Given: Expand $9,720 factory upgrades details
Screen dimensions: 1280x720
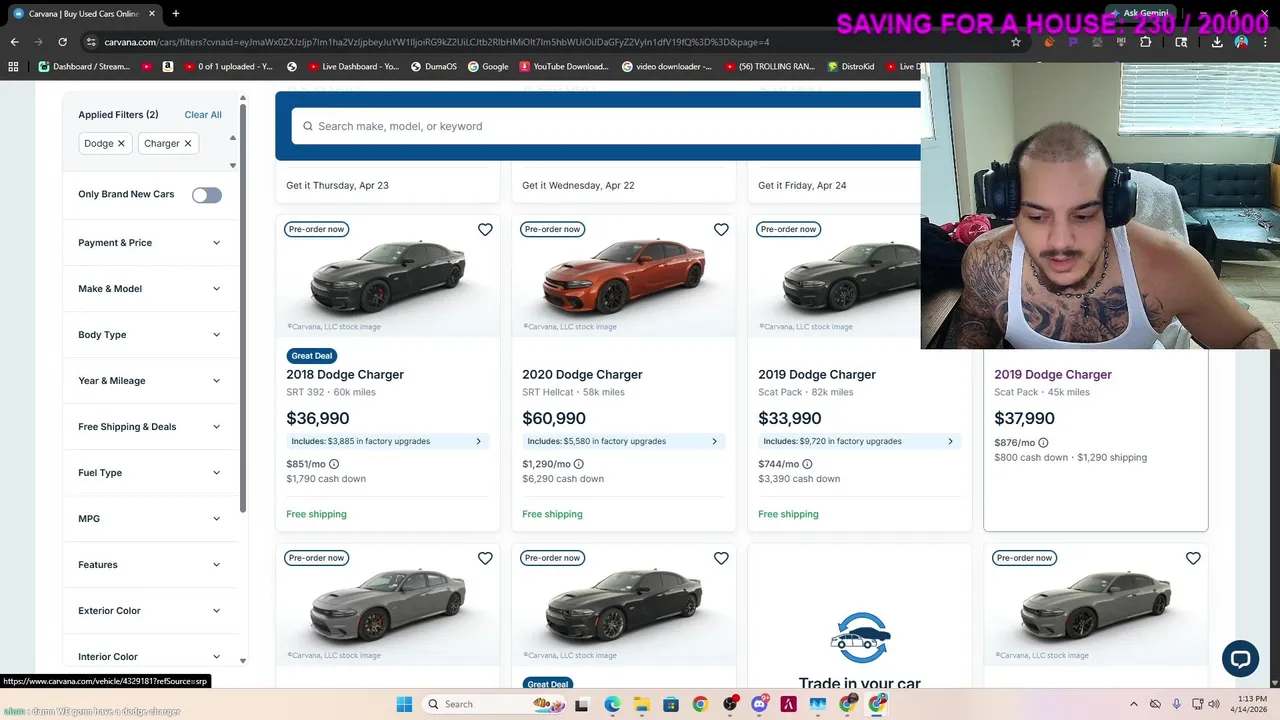Looking at the screenshot, I should (x=859, y=441).
